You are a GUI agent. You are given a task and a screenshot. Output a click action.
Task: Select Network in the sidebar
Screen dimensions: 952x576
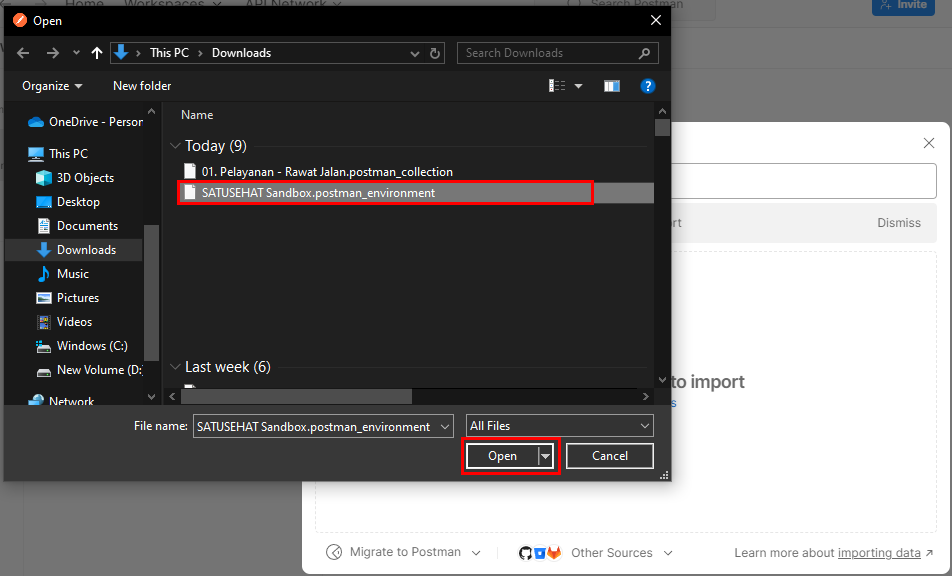click(x=61, y=401)
